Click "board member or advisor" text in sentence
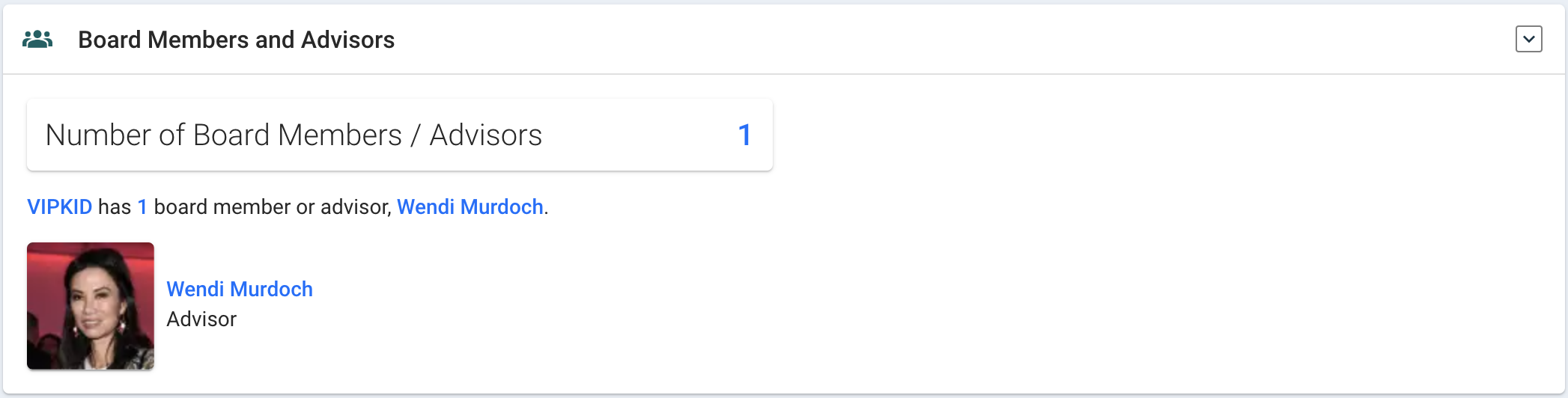 pyautogui.click(x=272, y=207)
